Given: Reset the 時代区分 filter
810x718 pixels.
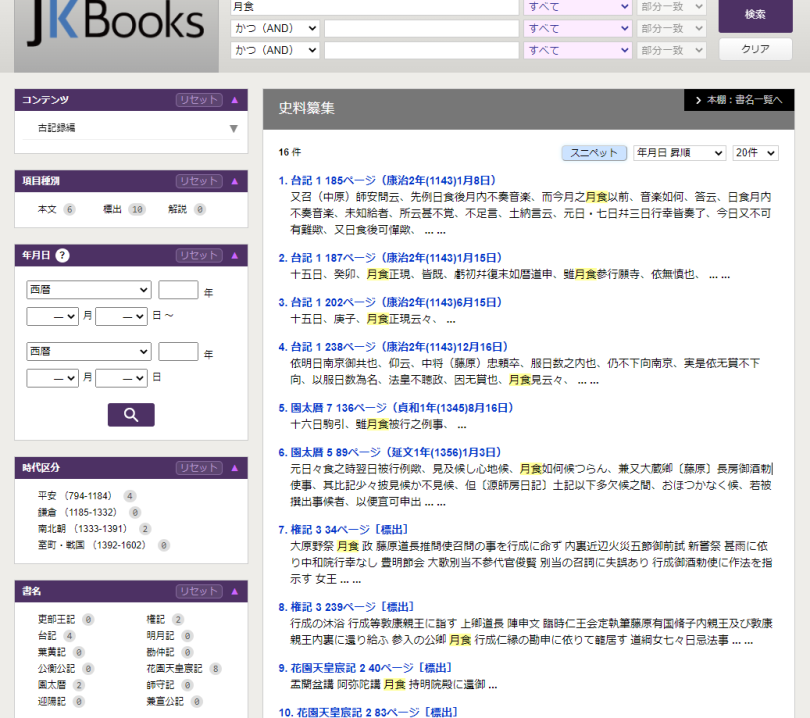Looking at the screenshot, I should click(x=199, y=467).
